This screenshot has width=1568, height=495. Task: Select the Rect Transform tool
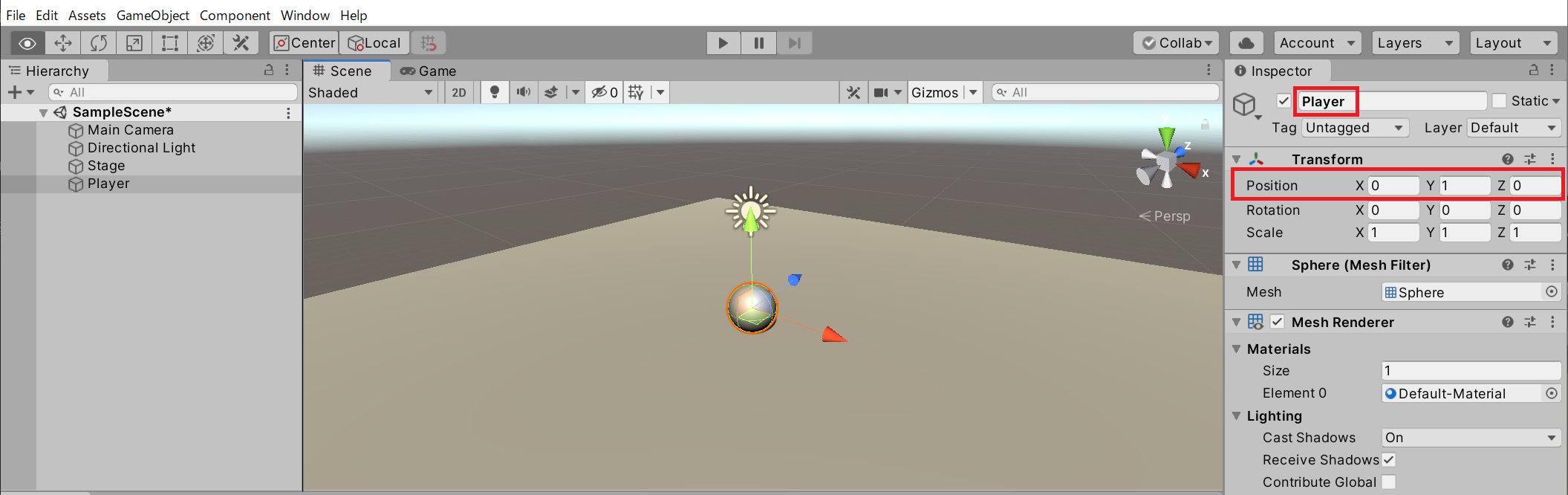pos(170,43)
